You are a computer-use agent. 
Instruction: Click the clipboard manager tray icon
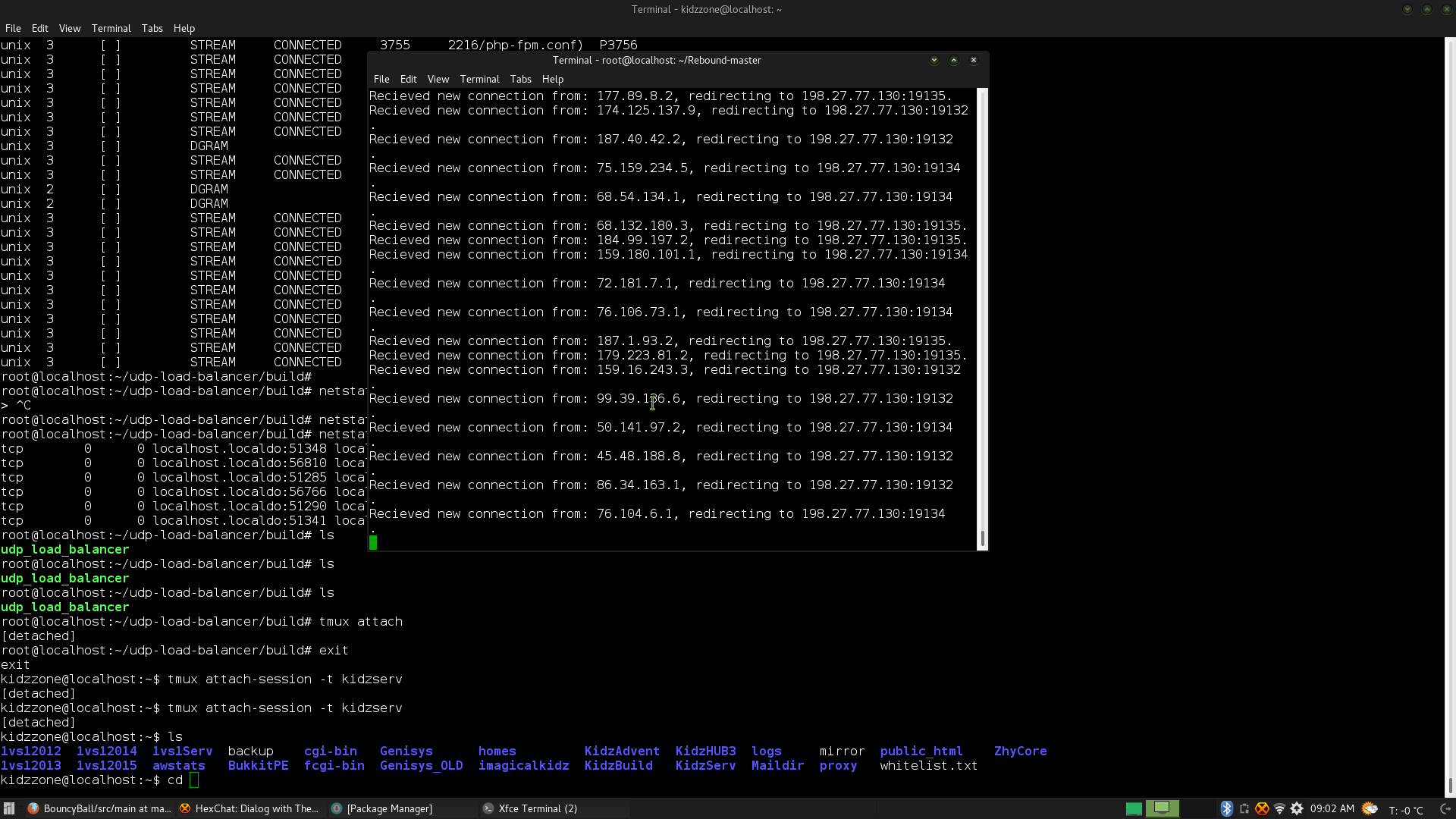(1244, 808)
